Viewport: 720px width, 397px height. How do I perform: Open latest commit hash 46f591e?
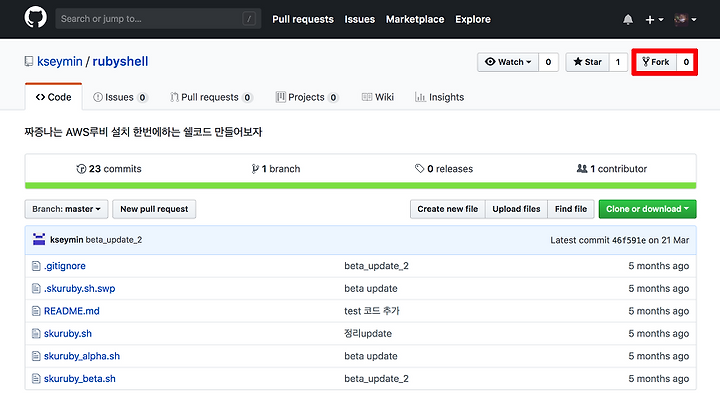[x=629, y=240]
